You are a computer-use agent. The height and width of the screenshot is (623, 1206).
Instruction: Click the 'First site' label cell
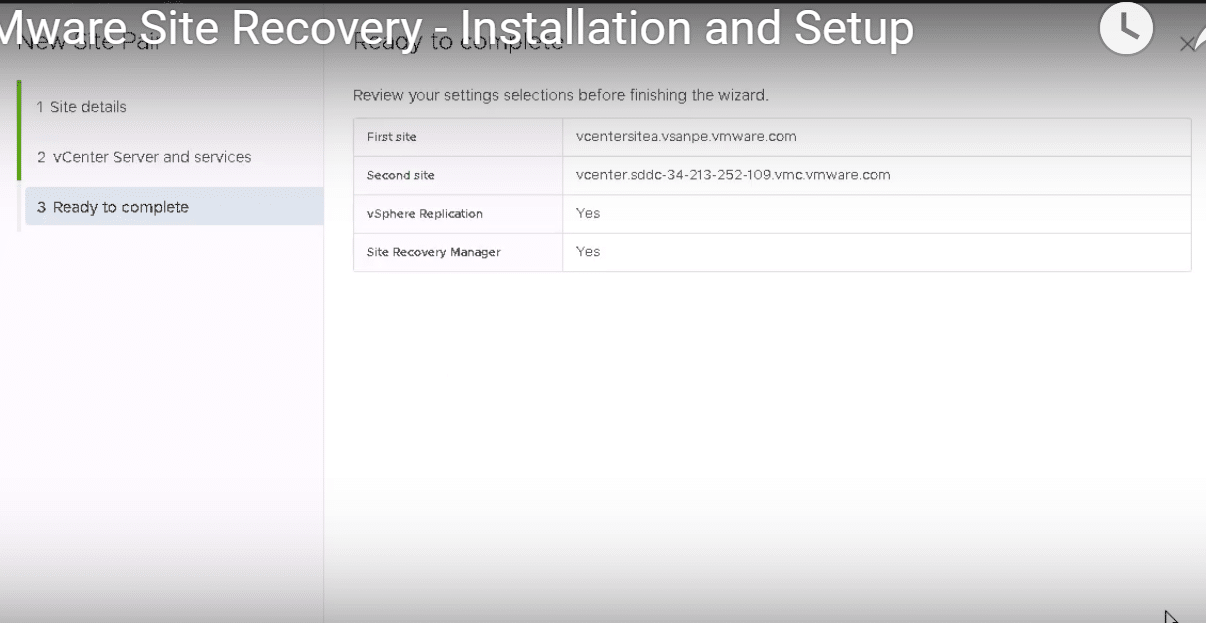458,137
